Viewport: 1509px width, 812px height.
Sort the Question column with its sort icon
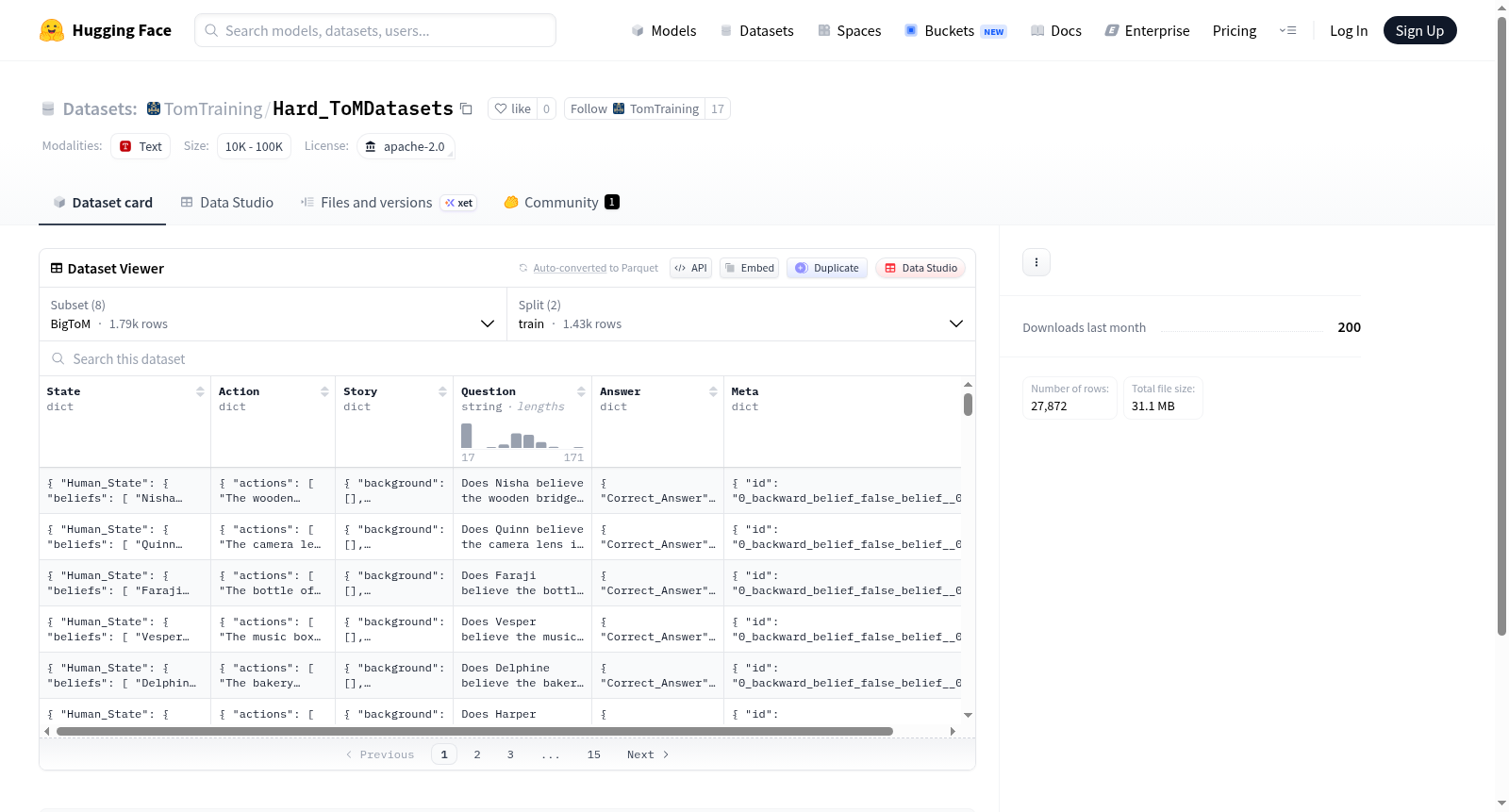tap(581, 391)
